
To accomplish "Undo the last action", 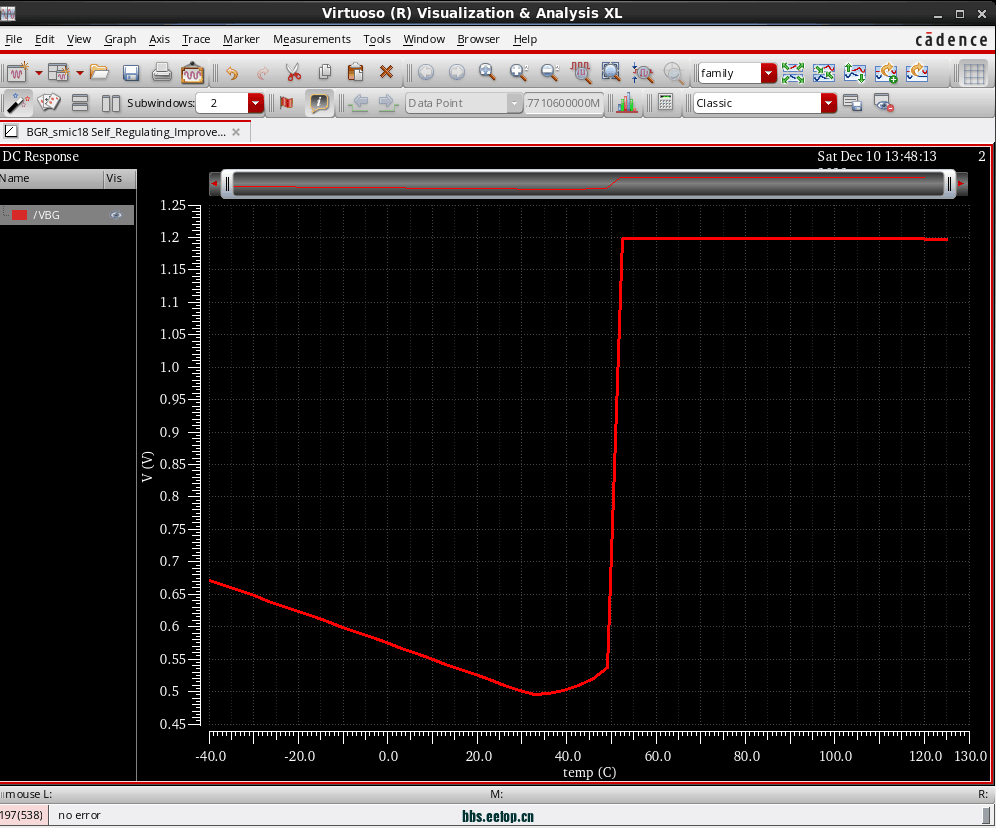I will (232, 73).
